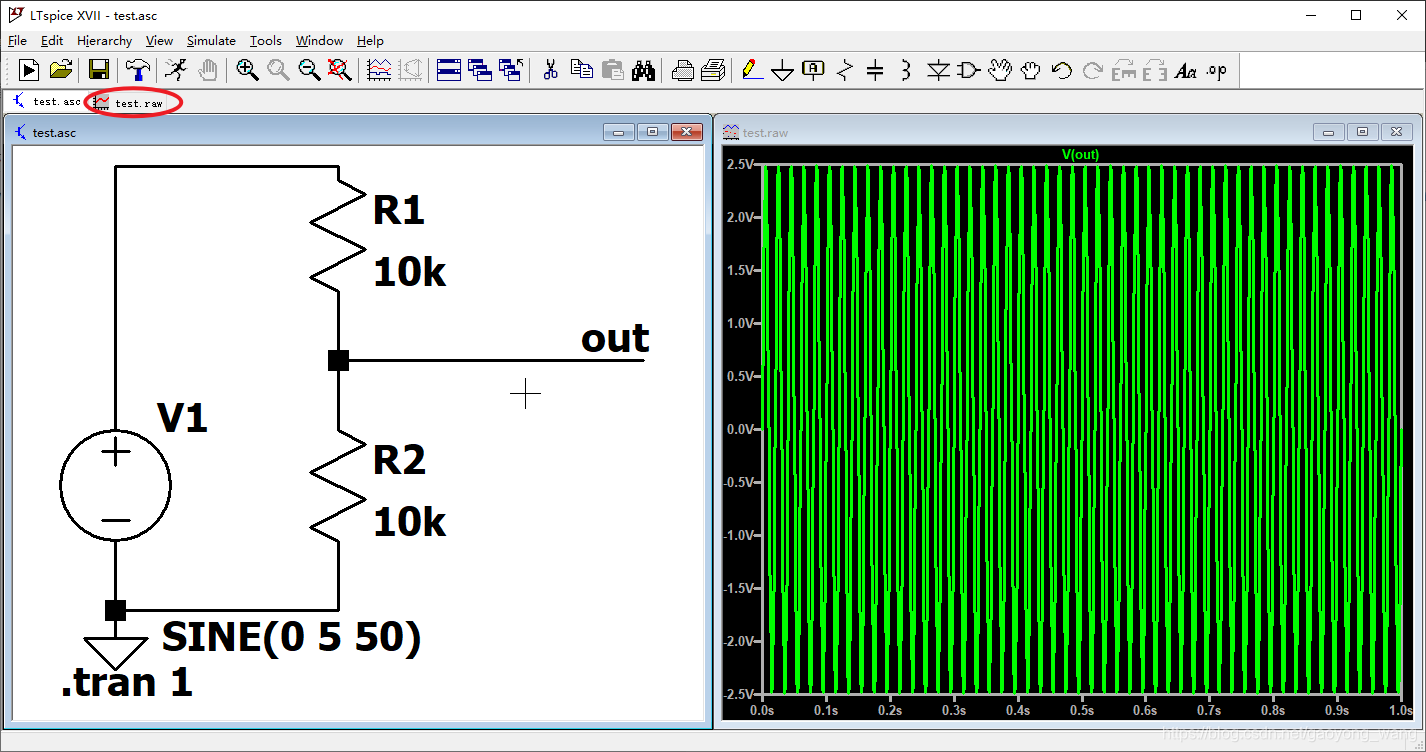The width and height of the screenshot is (1426, 752).
Task: Open the Window menu
Action: pos(320,41)
